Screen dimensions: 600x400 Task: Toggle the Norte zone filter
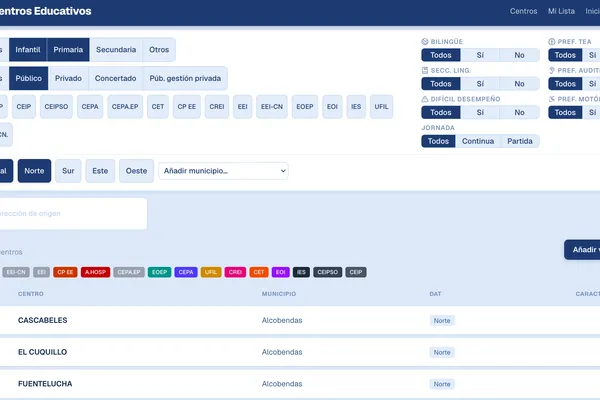tap(34, 171)
